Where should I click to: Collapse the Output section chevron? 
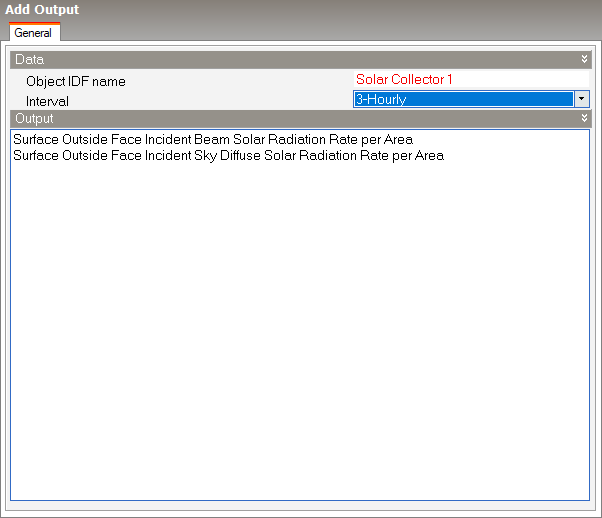click(x=585, y=119)
